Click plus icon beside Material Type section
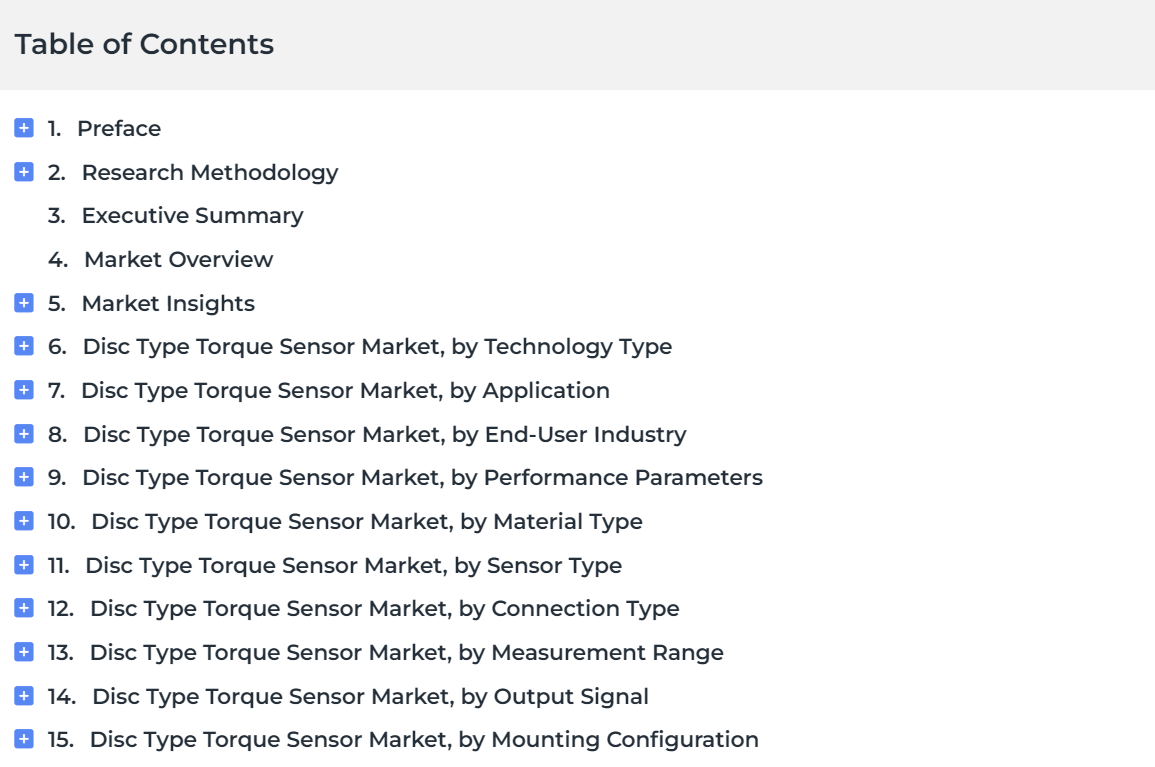 click(24, 521)
